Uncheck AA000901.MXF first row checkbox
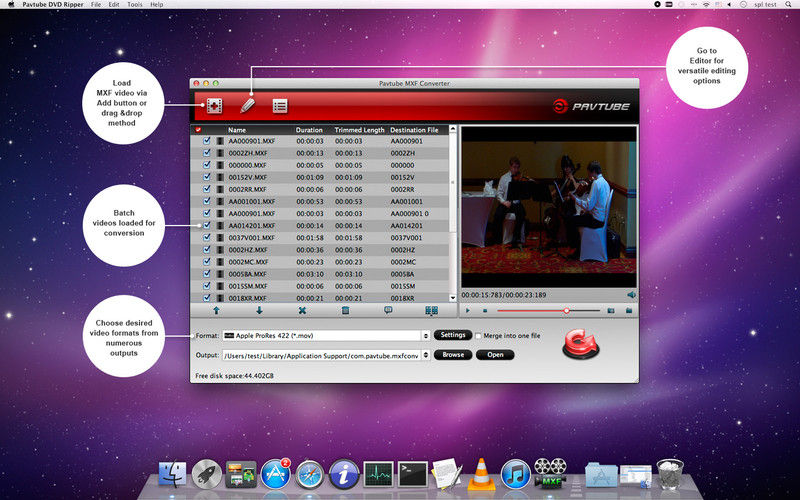 [x=207, y=141]
